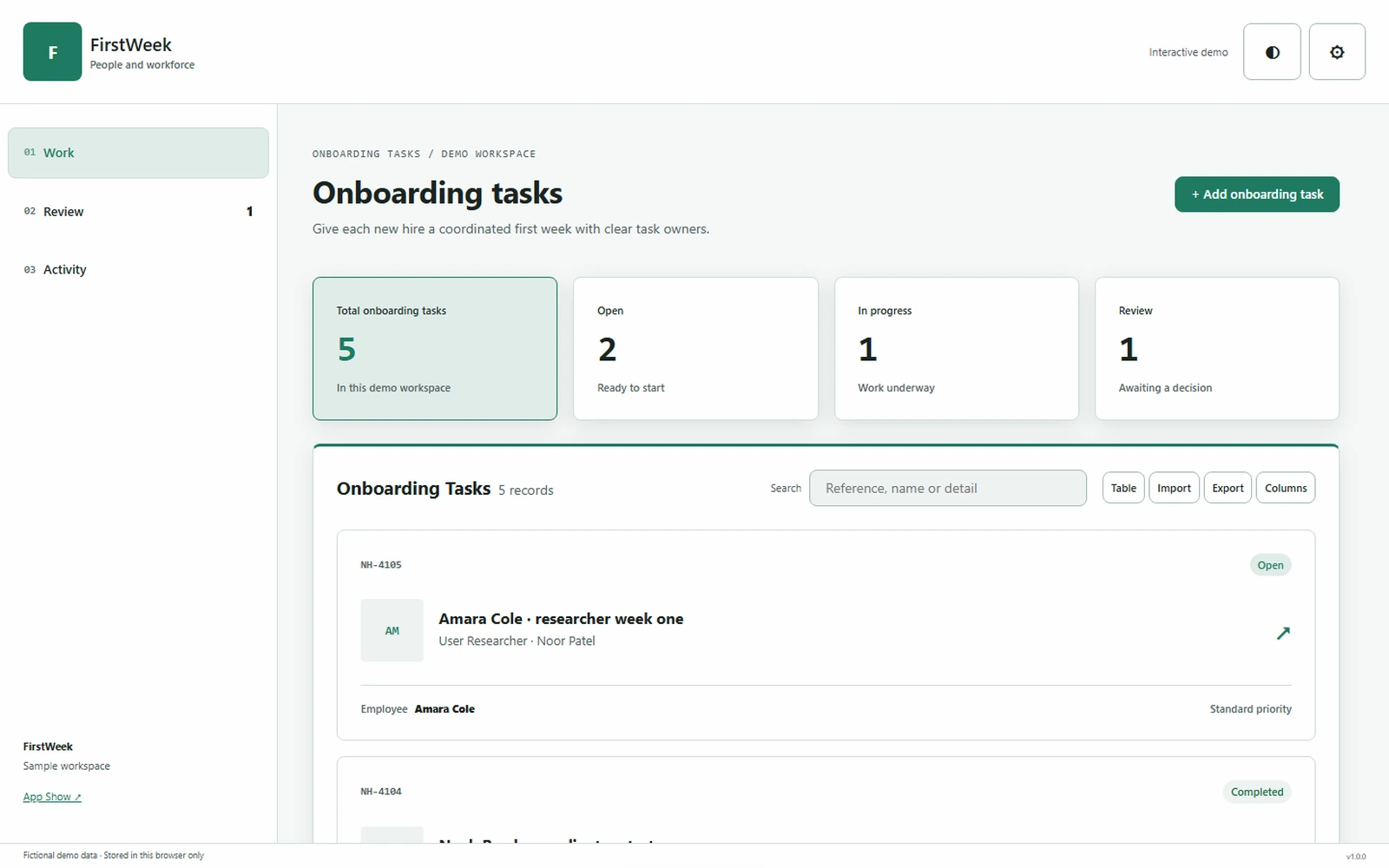This screenshot has width=1389, height=868.
Task: Go to the Review sidebar item
Action: (138, 211)
